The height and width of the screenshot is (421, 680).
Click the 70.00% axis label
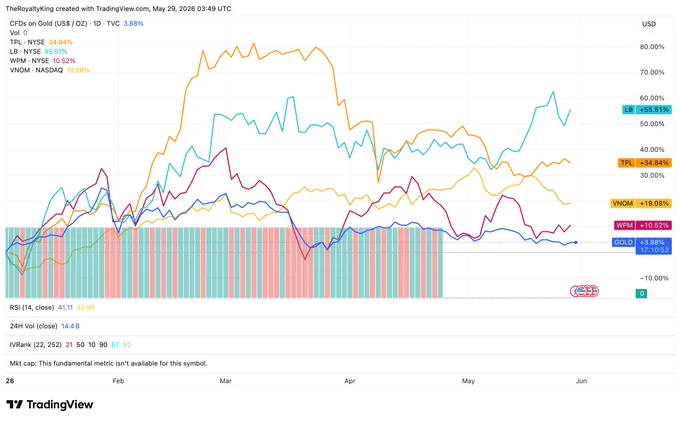tap(652, 72)
